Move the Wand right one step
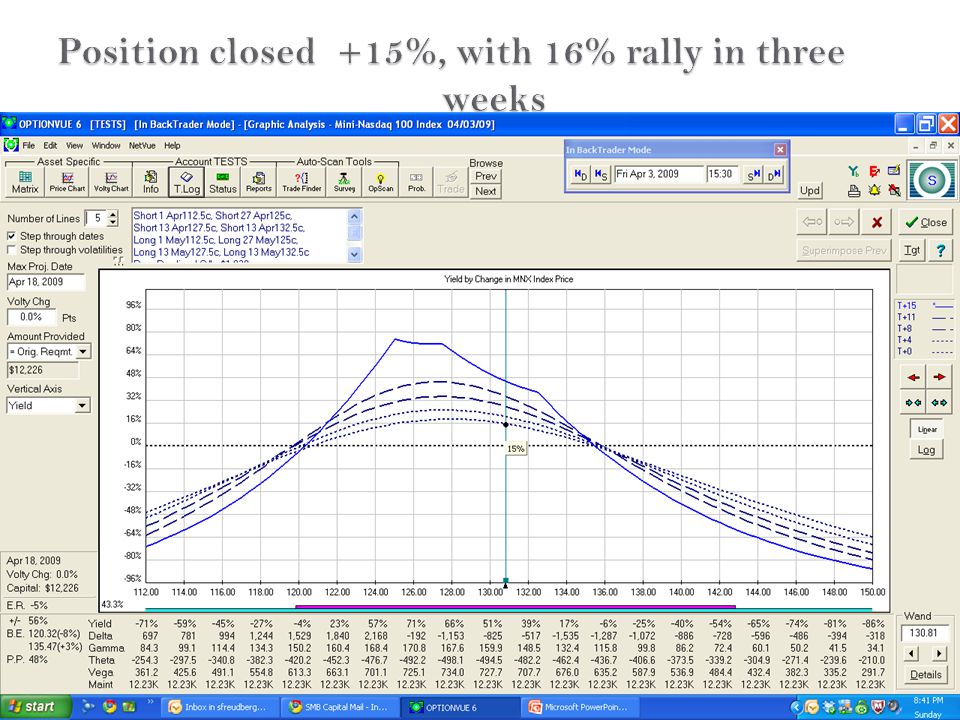 pos(938,654)
